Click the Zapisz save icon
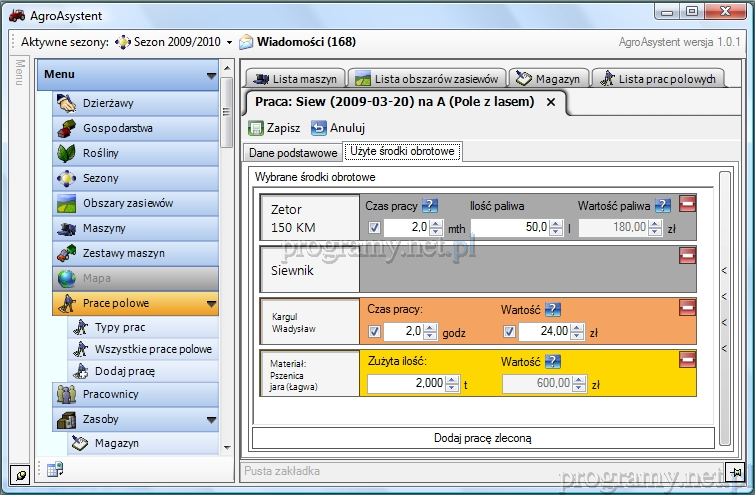This screenshot has height=495, width=755. tap(256, 128)
